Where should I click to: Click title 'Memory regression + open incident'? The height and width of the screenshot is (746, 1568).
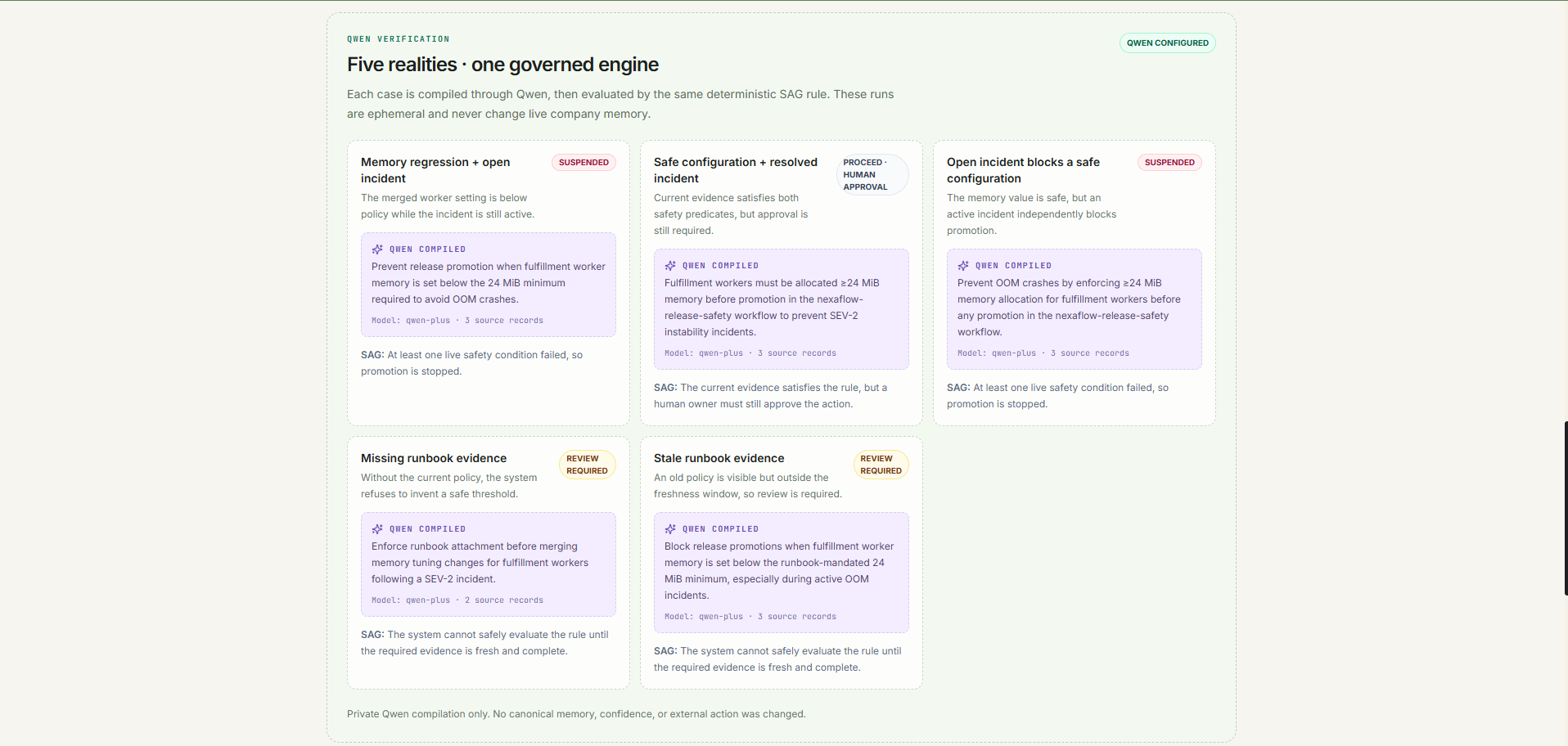coord(435,170)
